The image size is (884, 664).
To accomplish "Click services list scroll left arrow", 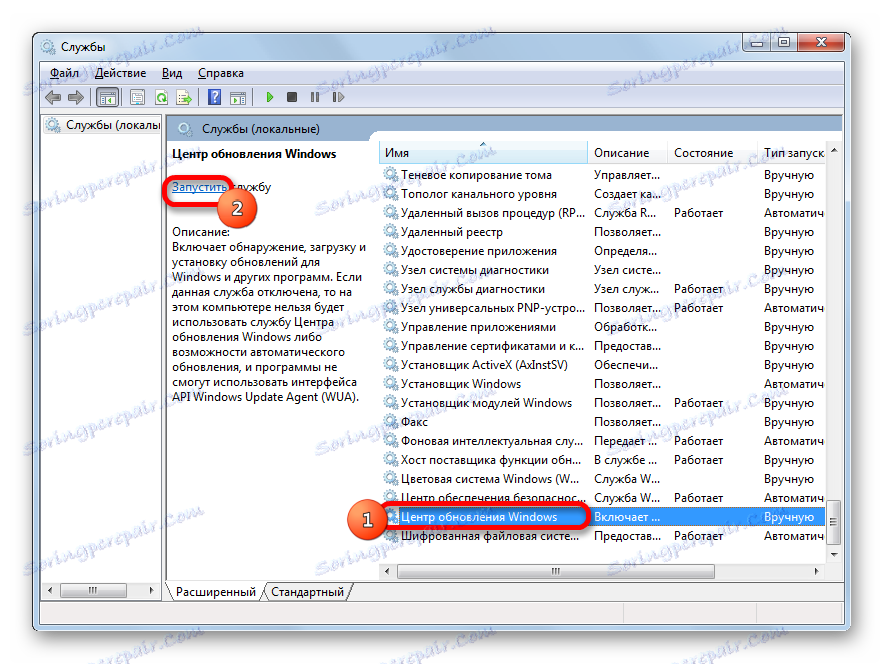I will 387,572.
